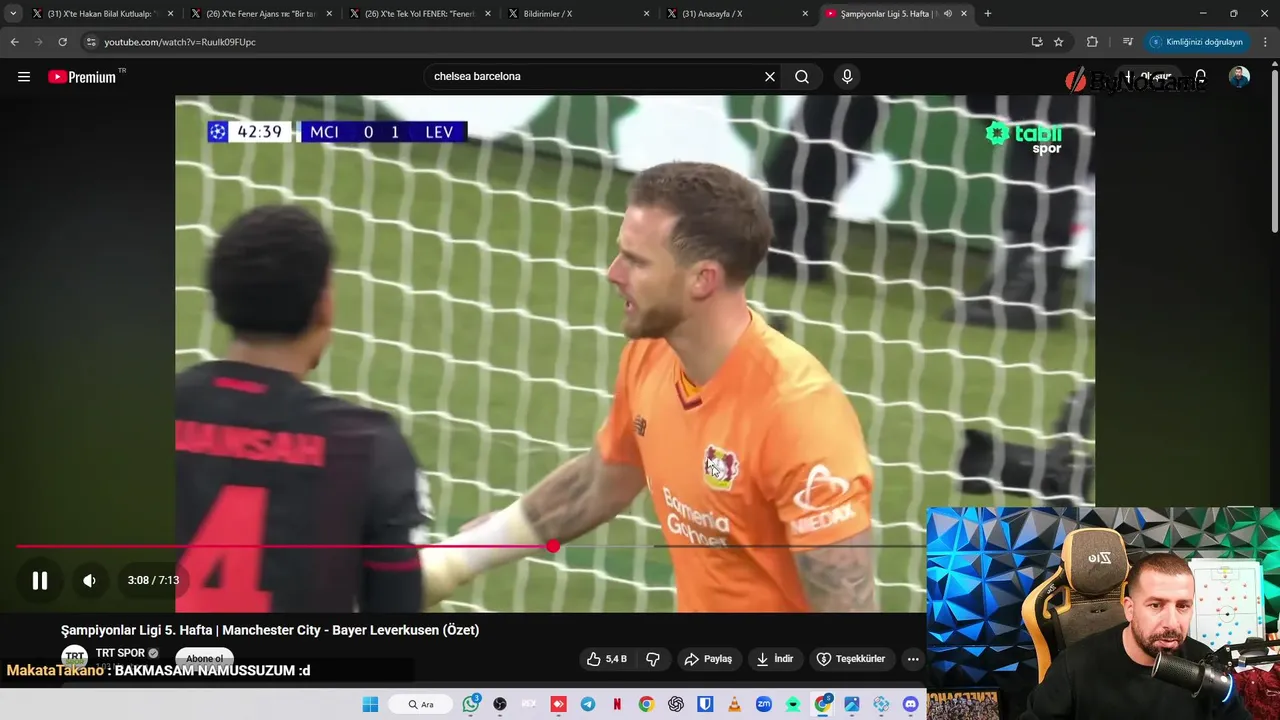The width and height of the screenshot is (1280, 720).
Task: Clear the 'chelsea barcelona' search text
Action: coord(770,77)
